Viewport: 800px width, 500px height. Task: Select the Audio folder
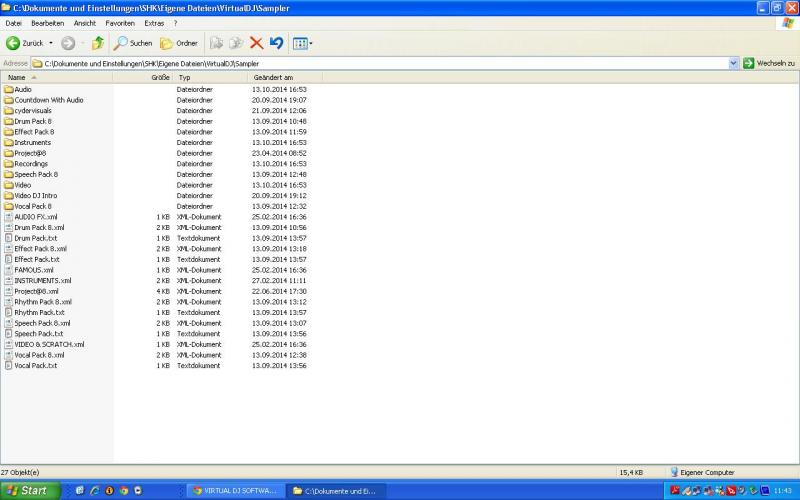pos(18,89)
